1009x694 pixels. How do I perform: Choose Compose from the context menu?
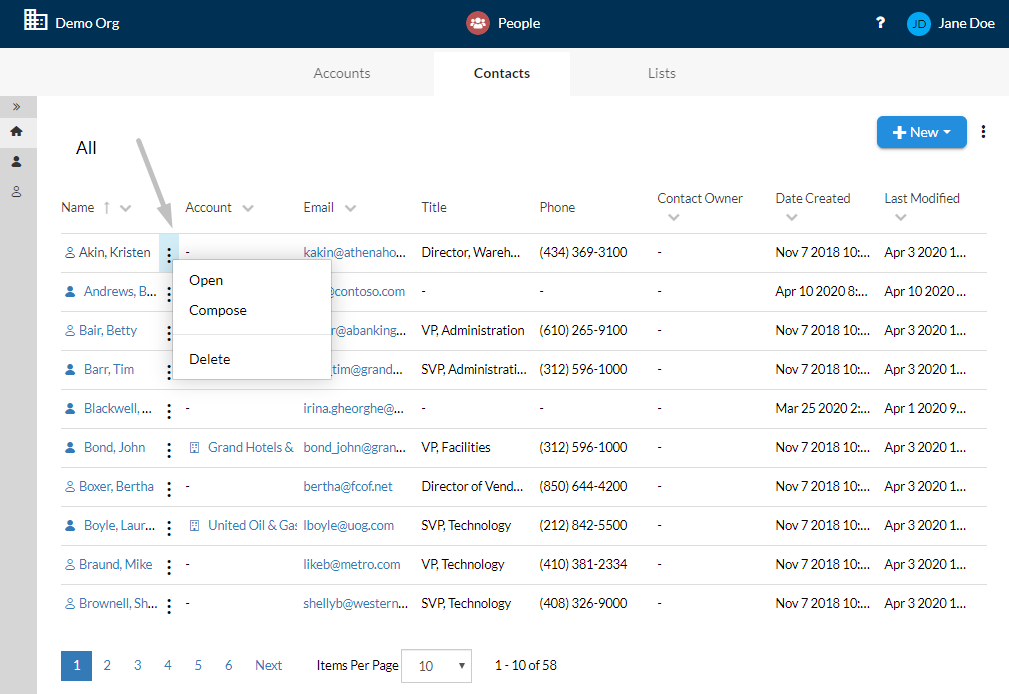[x=218, y=310]
